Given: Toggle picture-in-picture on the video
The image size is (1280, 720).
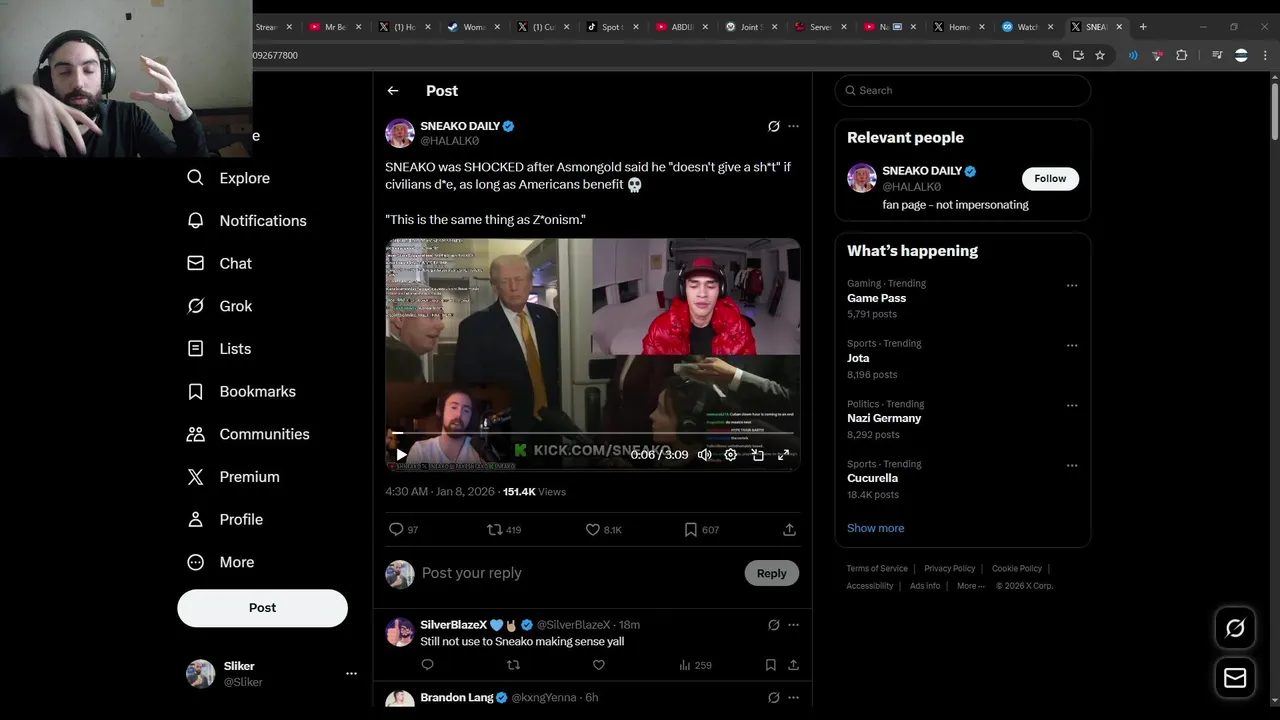Looking at the screenshot, I should [x=758, y=455].
